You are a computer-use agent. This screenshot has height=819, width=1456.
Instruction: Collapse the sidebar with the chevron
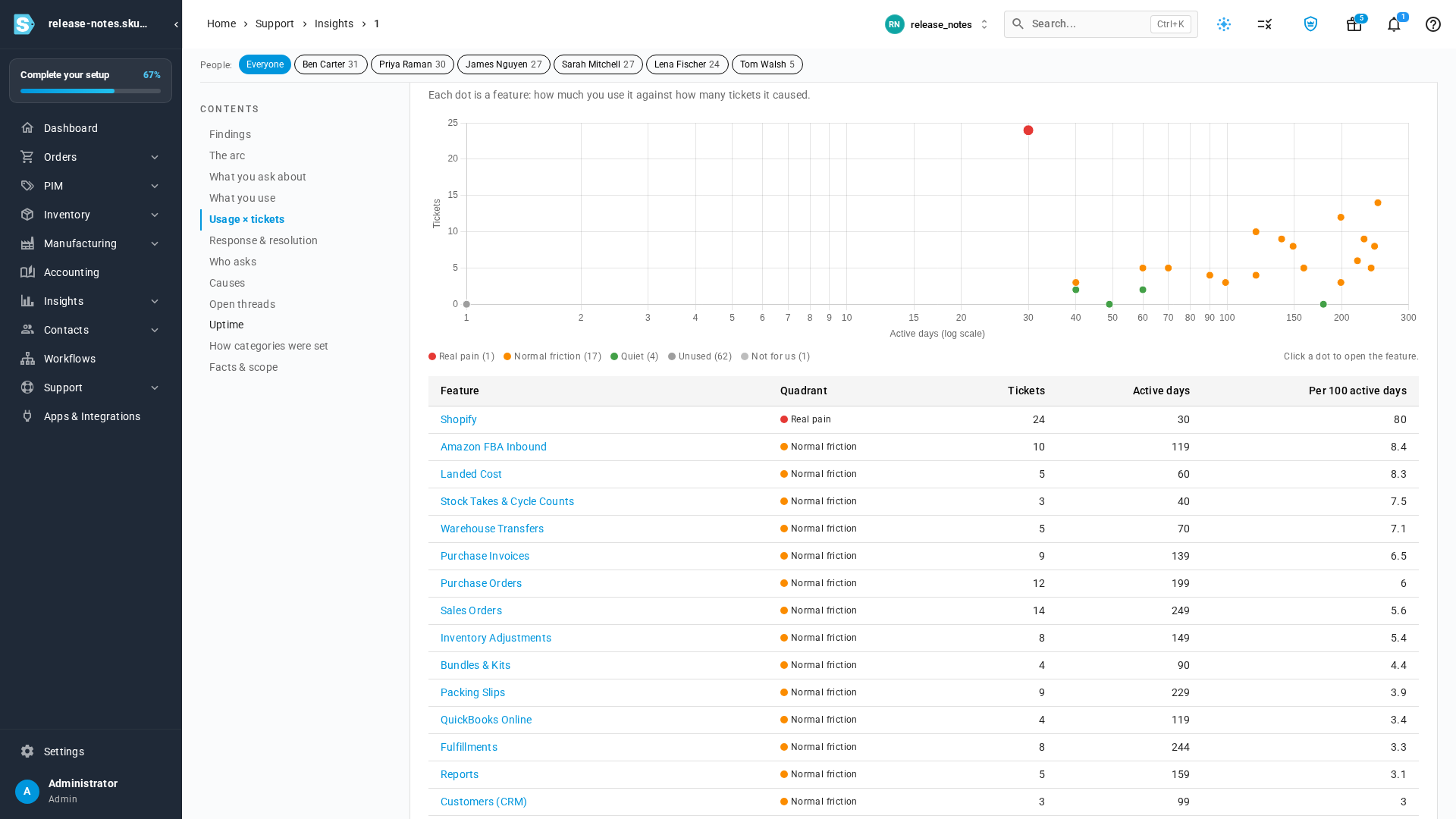(176, 24)
